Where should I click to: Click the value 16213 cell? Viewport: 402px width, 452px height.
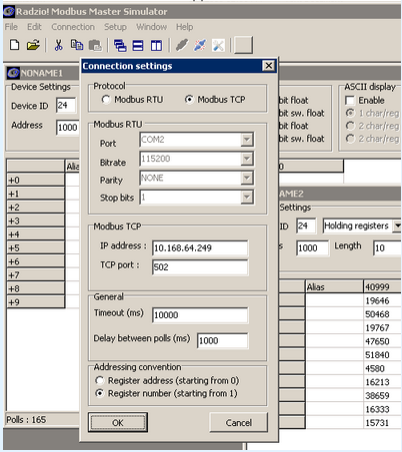(x=382, y=382)
